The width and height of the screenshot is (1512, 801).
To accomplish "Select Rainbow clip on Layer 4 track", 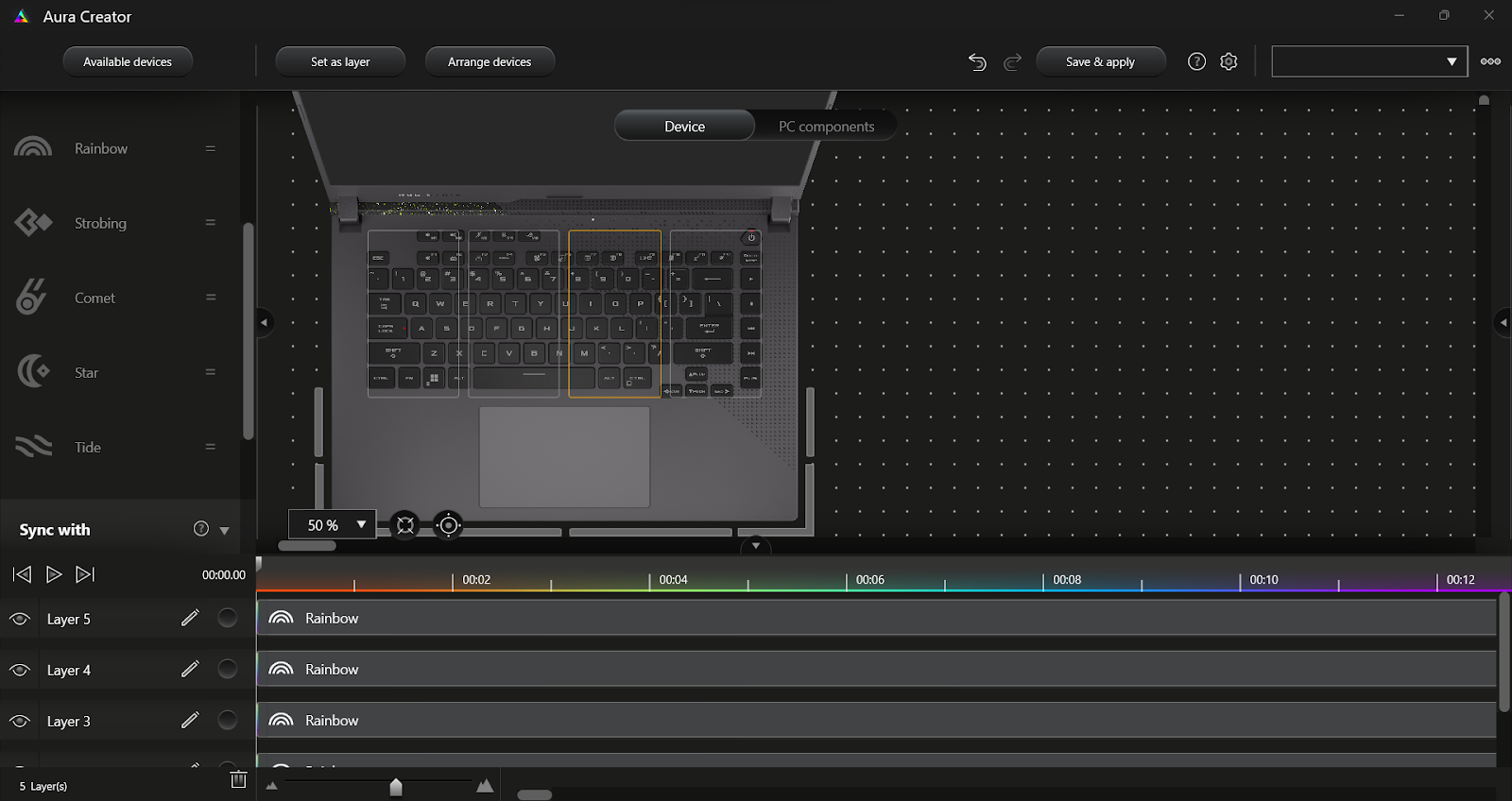I will 877,669.
